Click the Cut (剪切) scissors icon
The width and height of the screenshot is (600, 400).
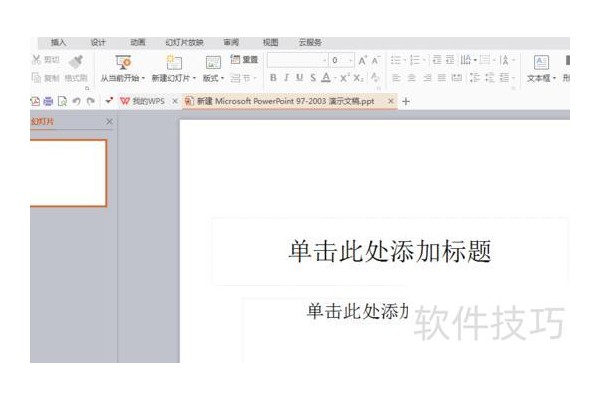click(x=37, y=59)
